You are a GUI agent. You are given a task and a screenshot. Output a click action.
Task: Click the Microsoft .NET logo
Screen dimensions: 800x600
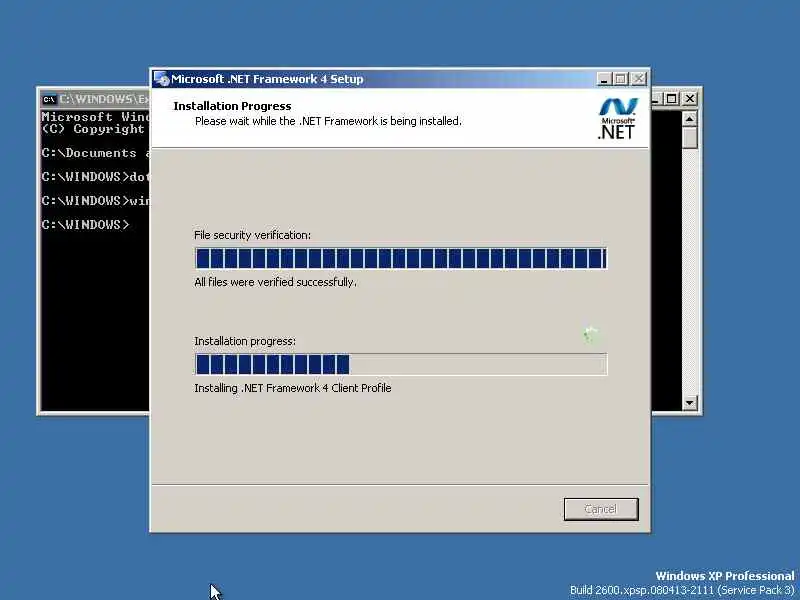pyautogui.click(x=617, y=119)
